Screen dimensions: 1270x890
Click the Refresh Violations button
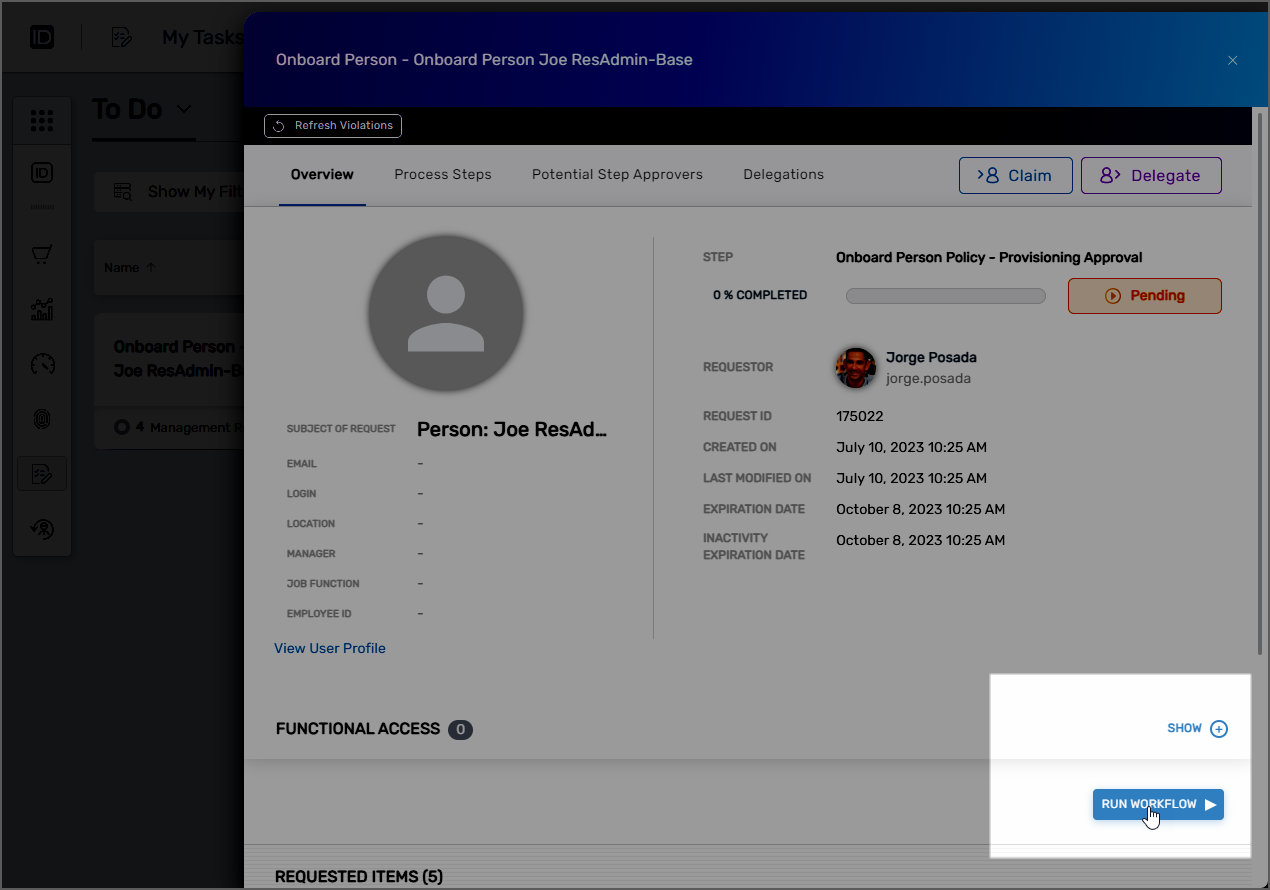333,126
